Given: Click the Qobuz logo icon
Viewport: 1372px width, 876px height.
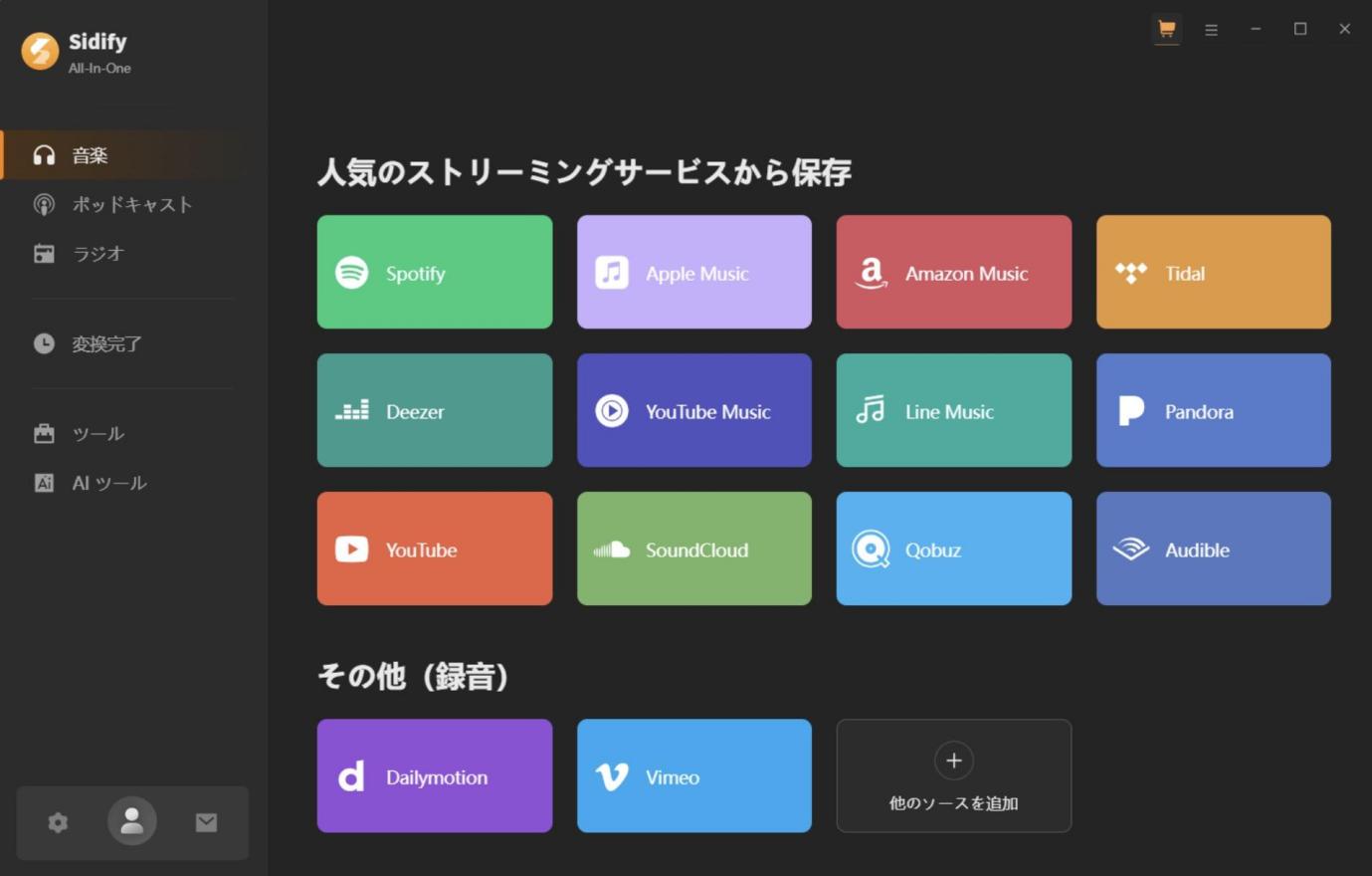Looking at the screenshot, I should tap(872, 549).
